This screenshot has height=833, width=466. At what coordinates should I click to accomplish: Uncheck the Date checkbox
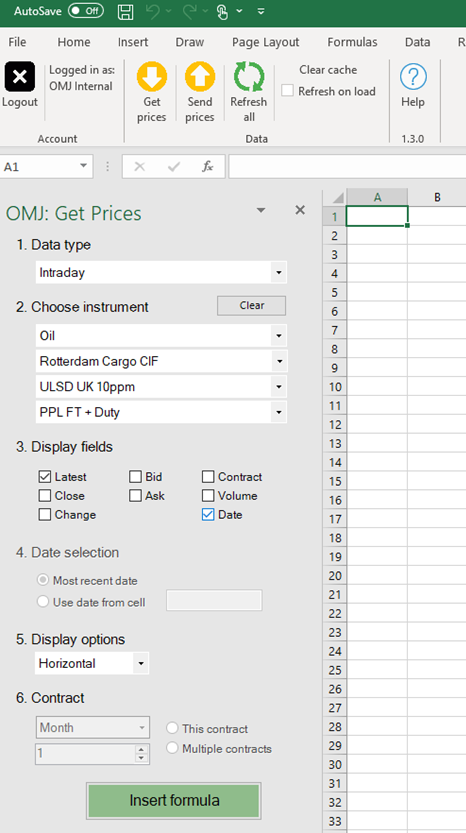tap(208, 515)
